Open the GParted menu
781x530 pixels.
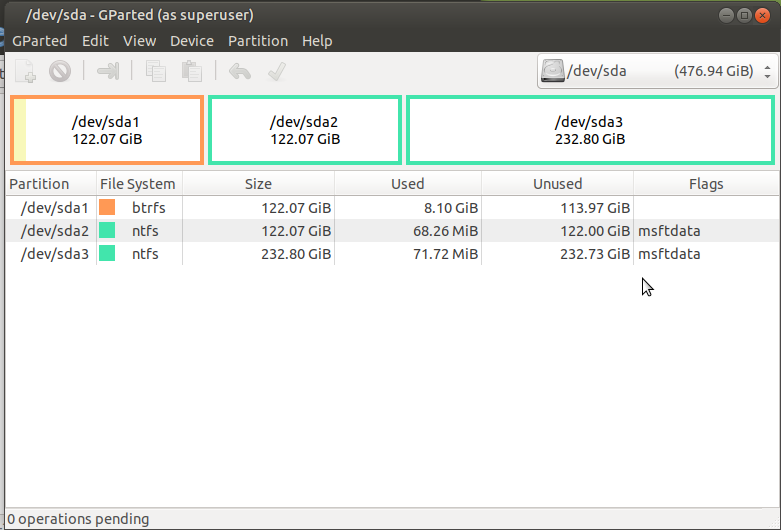coord(40,41)
